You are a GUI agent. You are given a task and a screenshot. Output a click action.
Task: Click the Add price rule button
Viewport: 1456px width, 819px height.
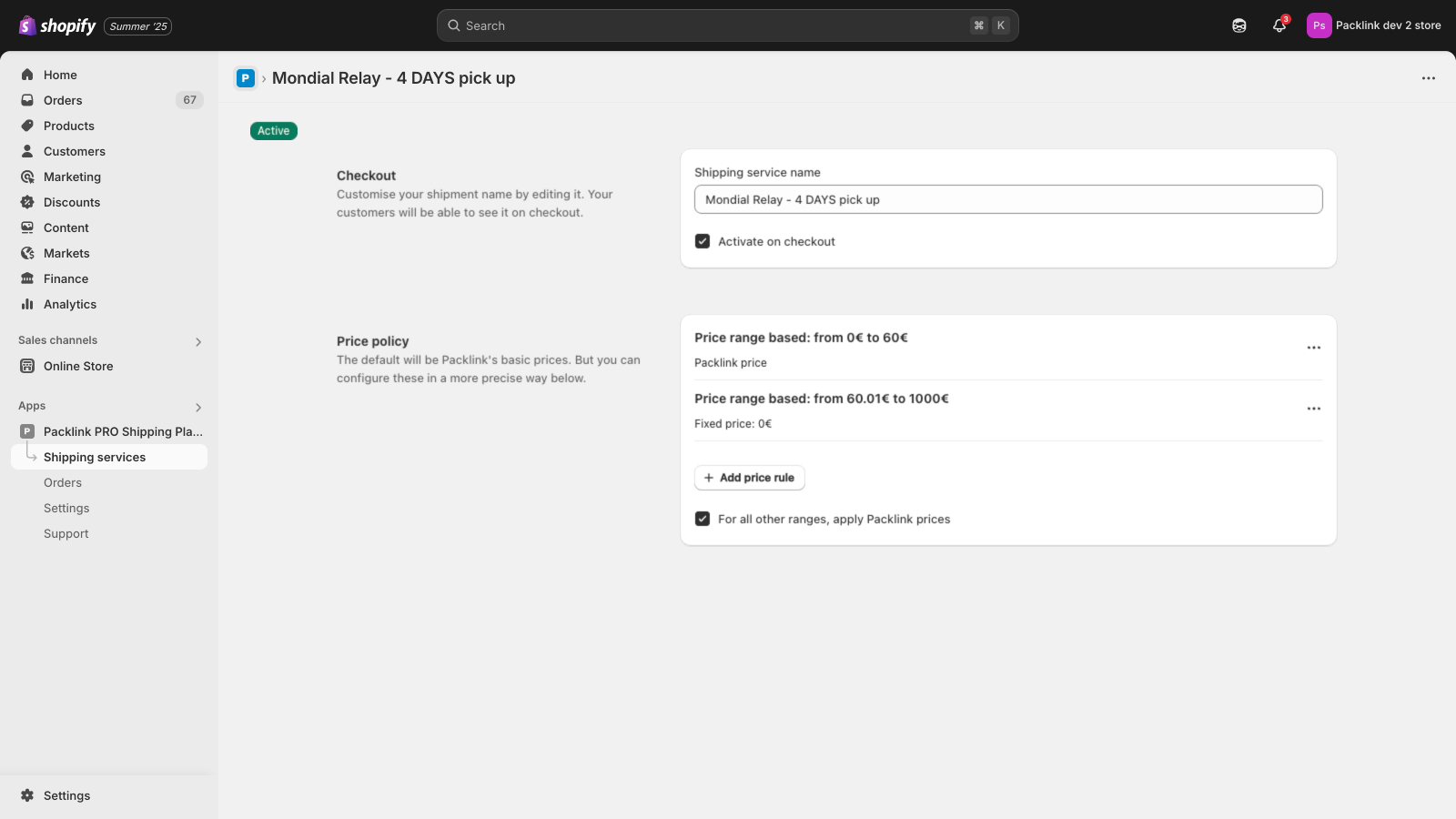point(750,478)
